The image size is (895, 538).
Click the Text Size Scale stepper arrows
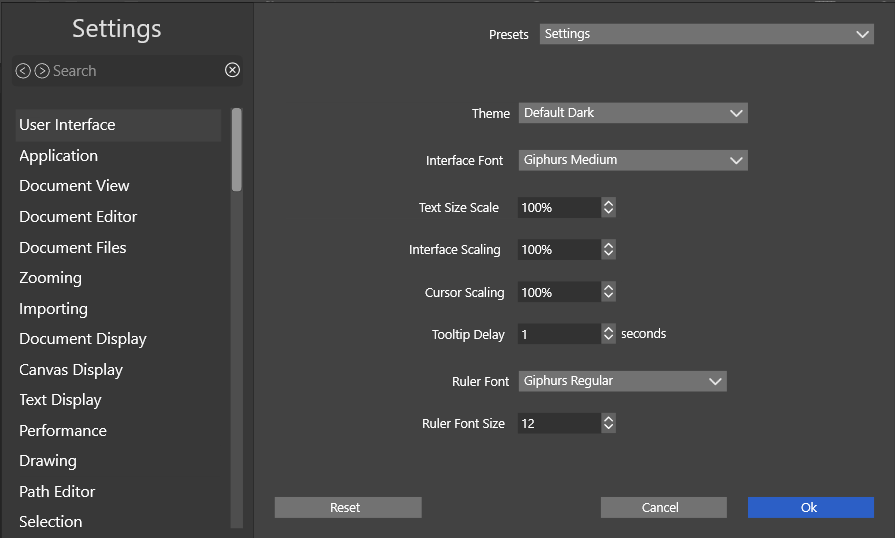click(608, 208)
